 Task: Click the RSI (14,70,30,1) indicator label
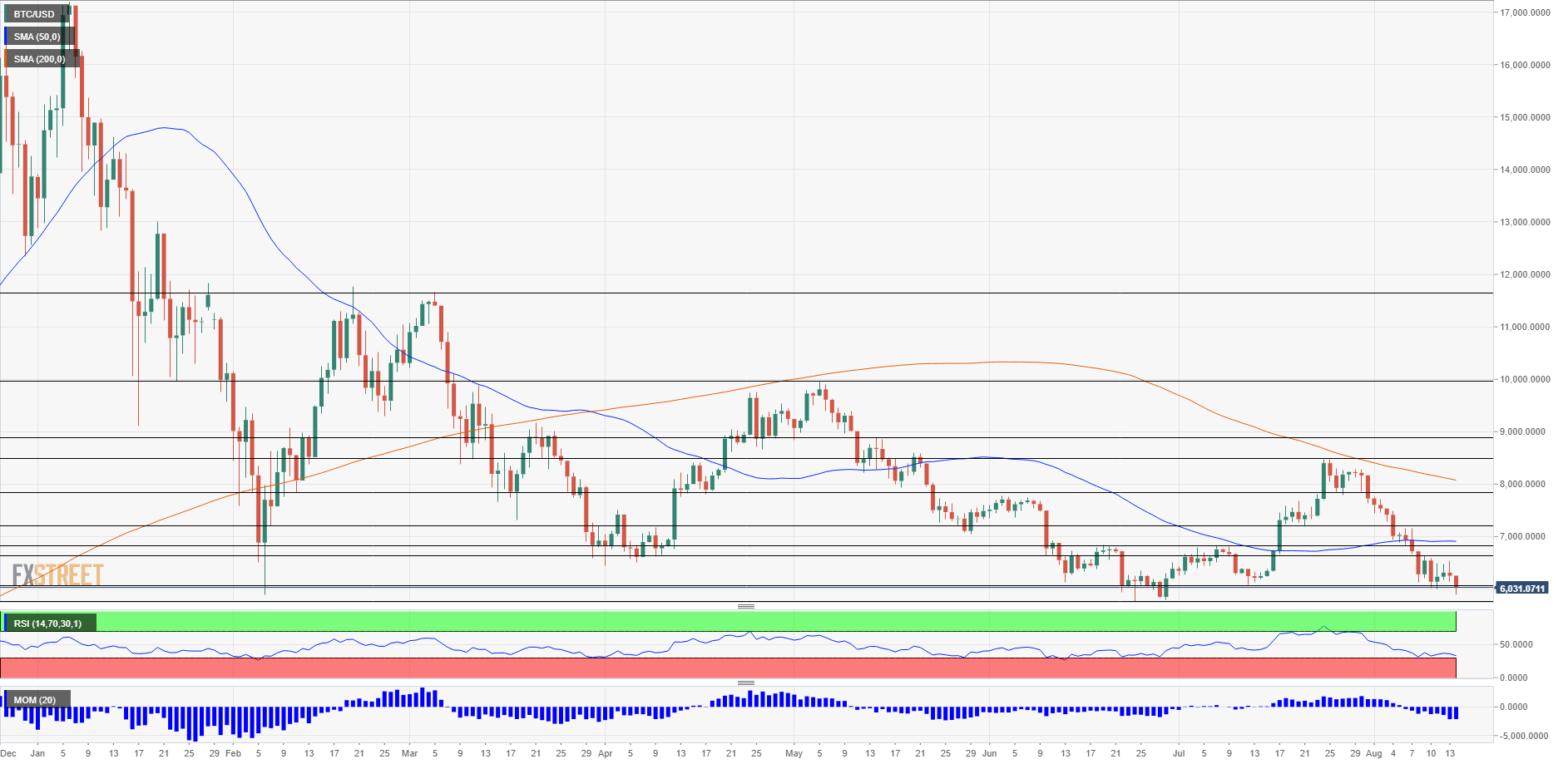(48, 624)
